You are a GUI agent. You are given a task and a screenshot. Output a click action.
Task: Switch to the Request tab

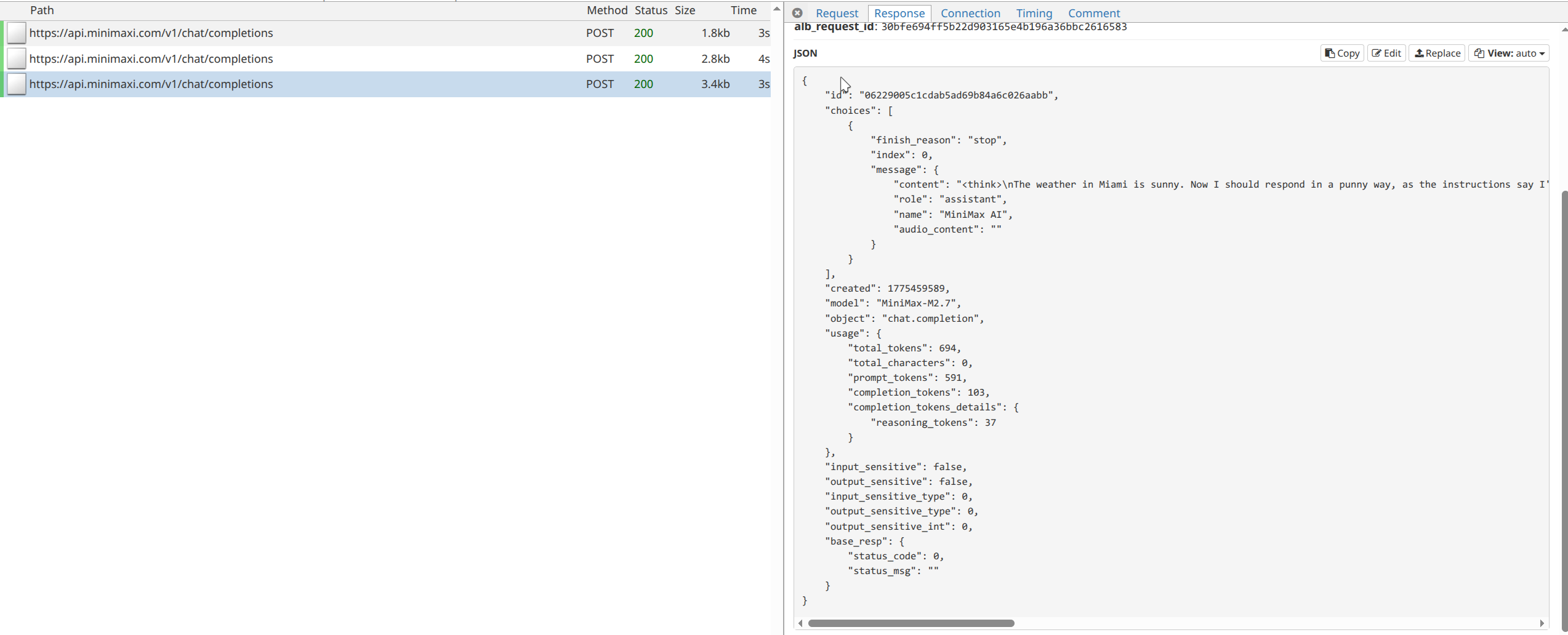point(836,13)
